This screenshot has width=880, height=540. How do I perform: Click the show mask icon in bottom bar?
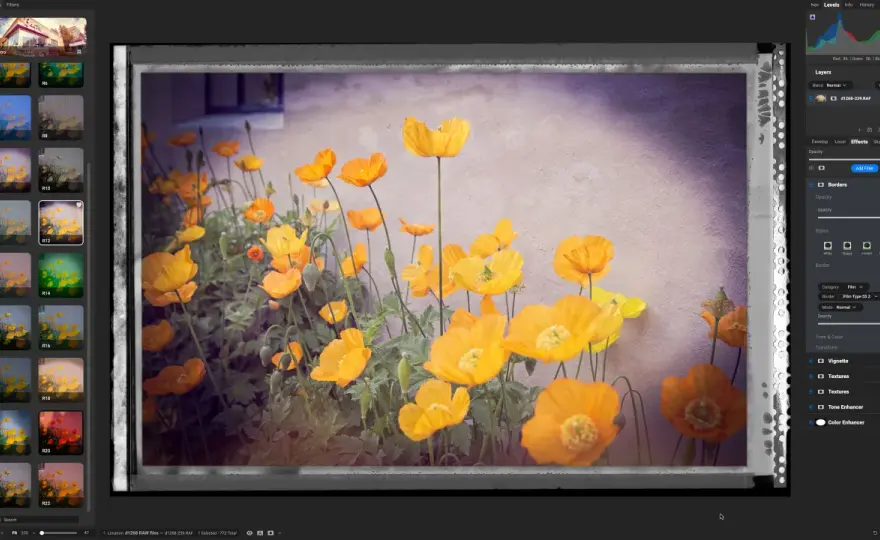coord(271,533)
